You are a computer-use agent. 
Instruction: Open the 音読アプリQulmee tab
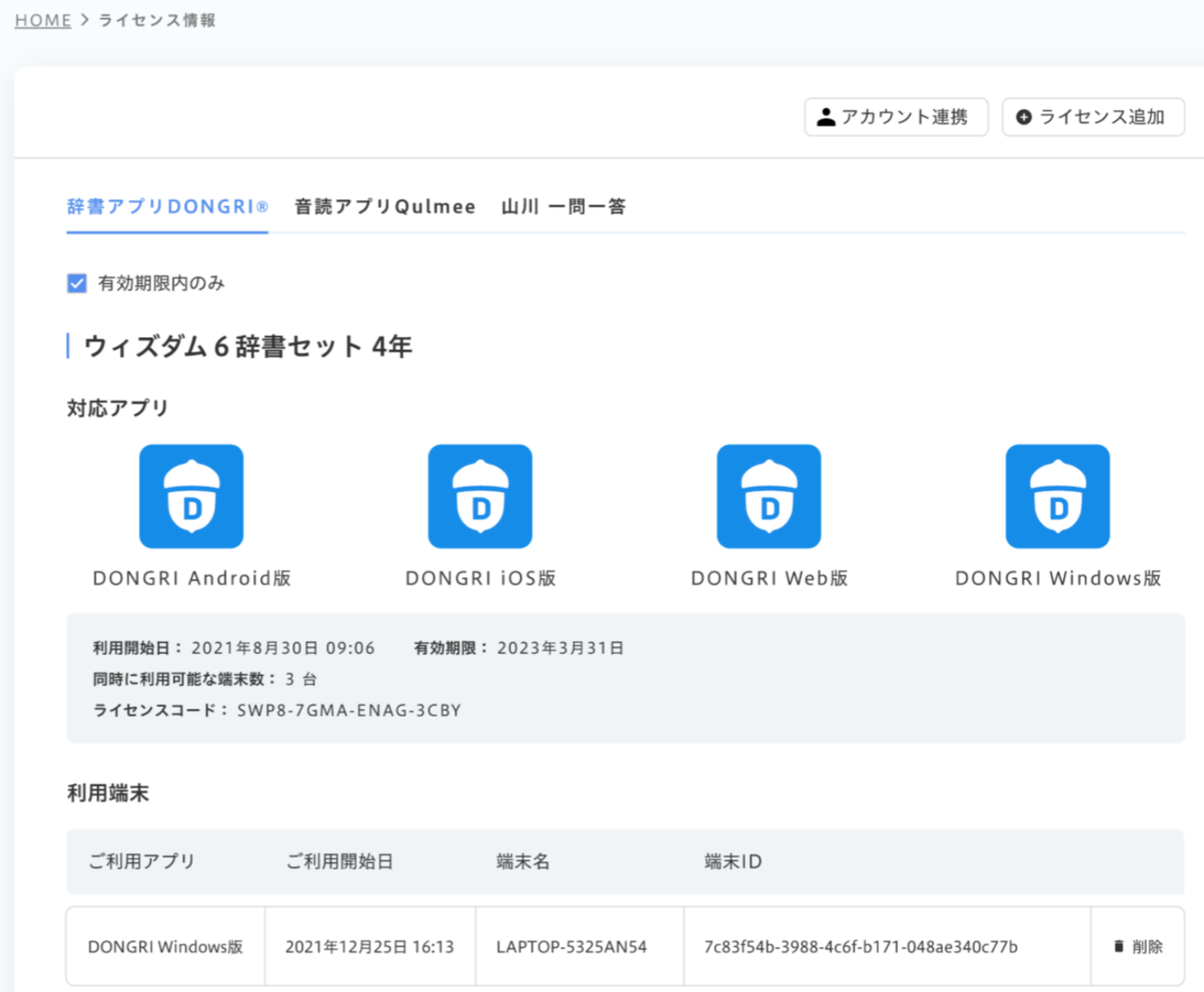pos(385,207)
